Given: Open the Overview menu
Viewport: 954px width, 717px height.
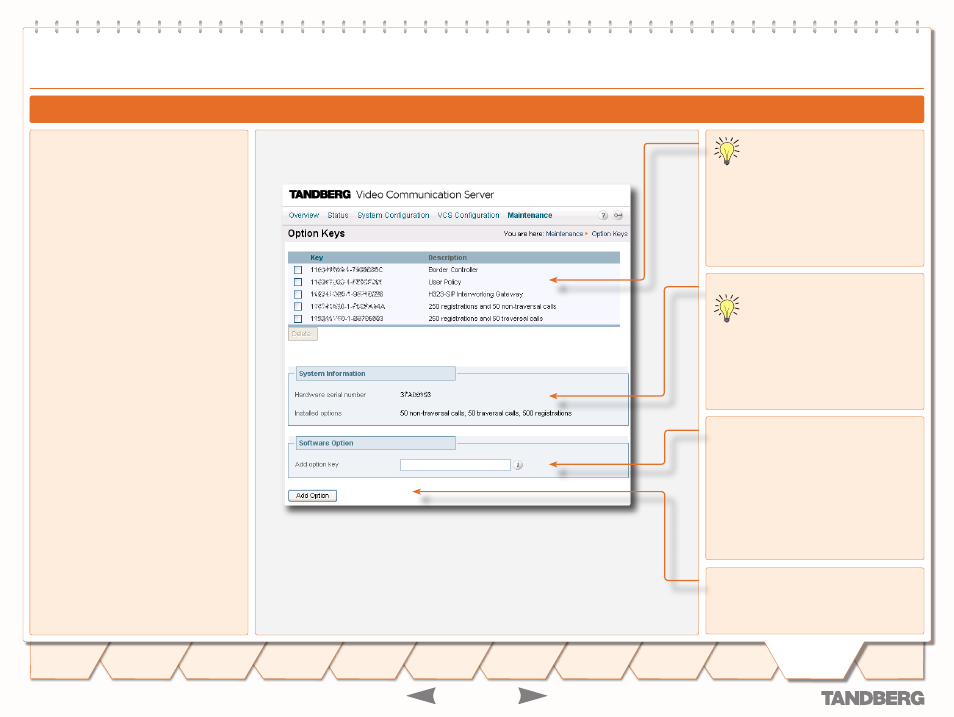Looking at the screenshot, I should (304, 215).
